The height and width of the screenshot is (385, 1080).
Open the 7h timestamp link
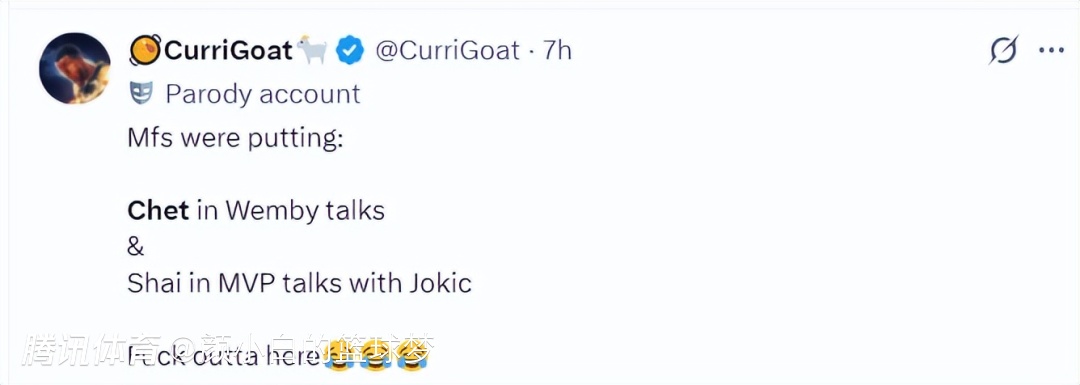557,51
